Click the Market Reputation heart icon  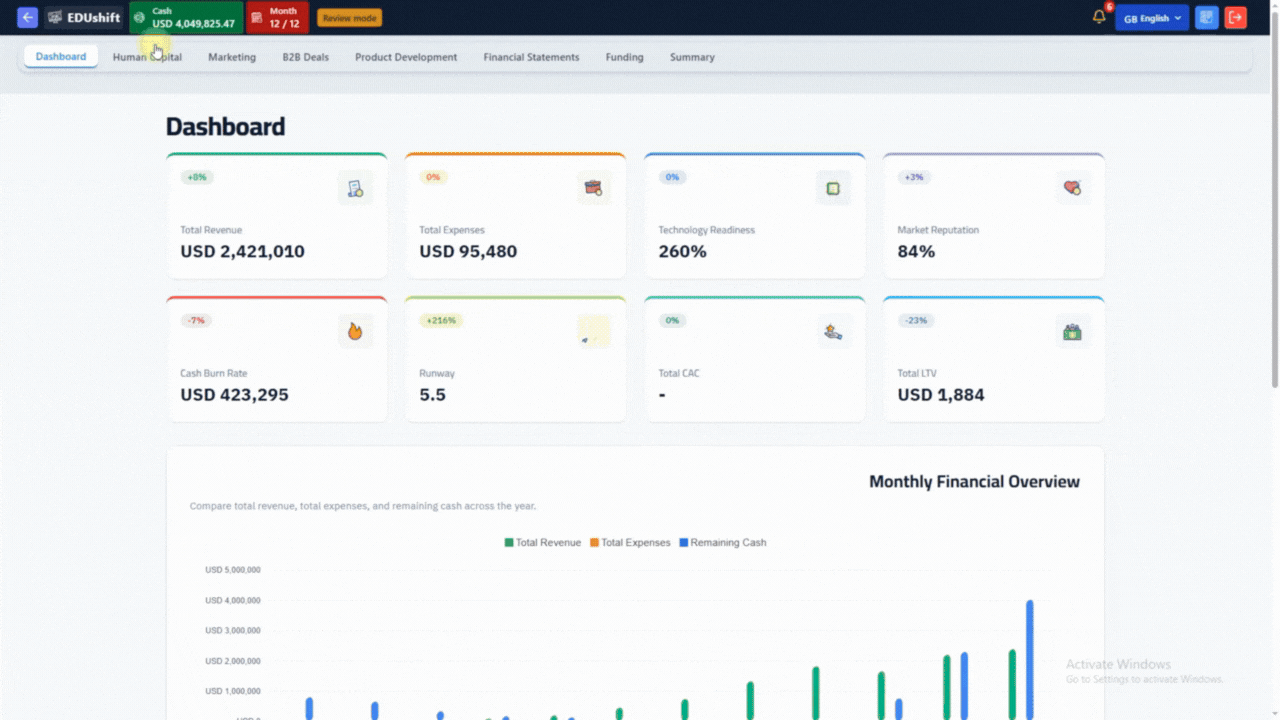click(1072, 188)
